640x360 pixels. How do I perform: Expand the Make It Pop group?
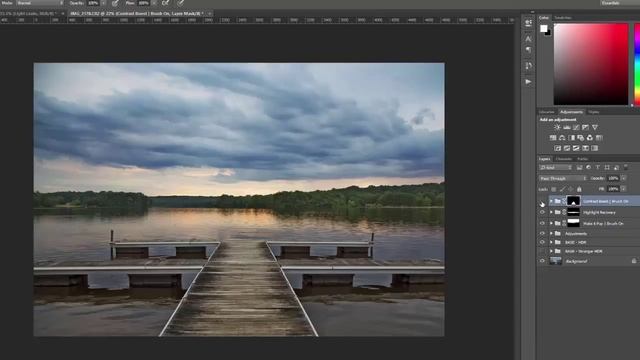click(x=551, y=223)
